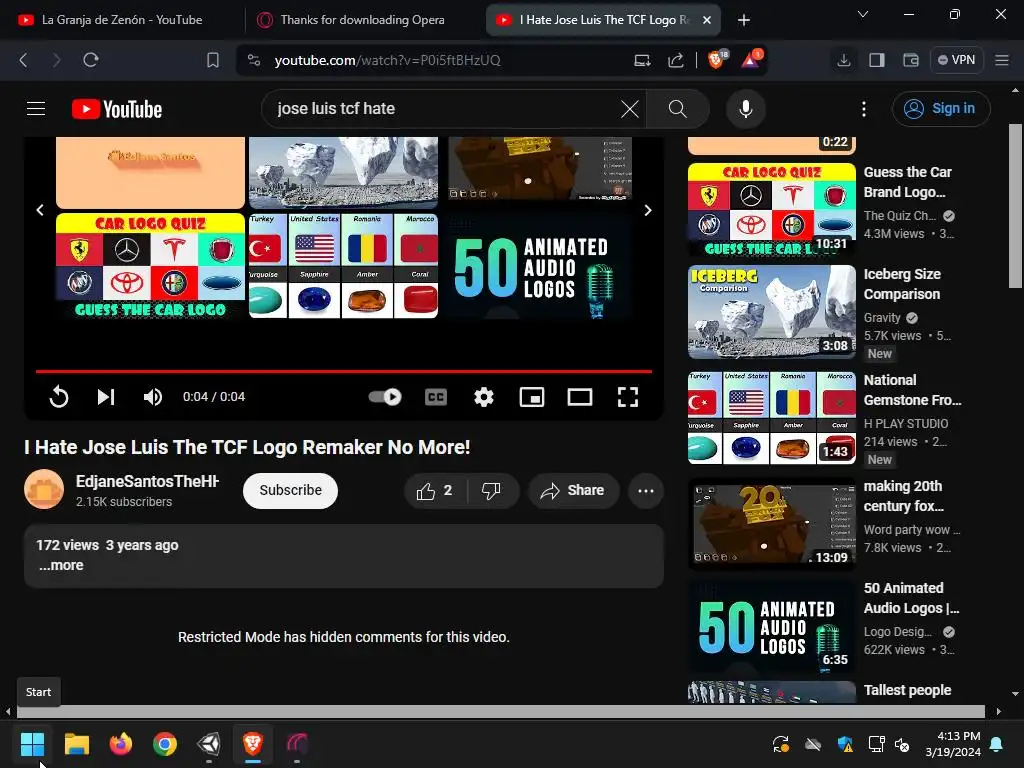Bookmark this page
This screenshot has height=768, width=1024.
point(212,60)
